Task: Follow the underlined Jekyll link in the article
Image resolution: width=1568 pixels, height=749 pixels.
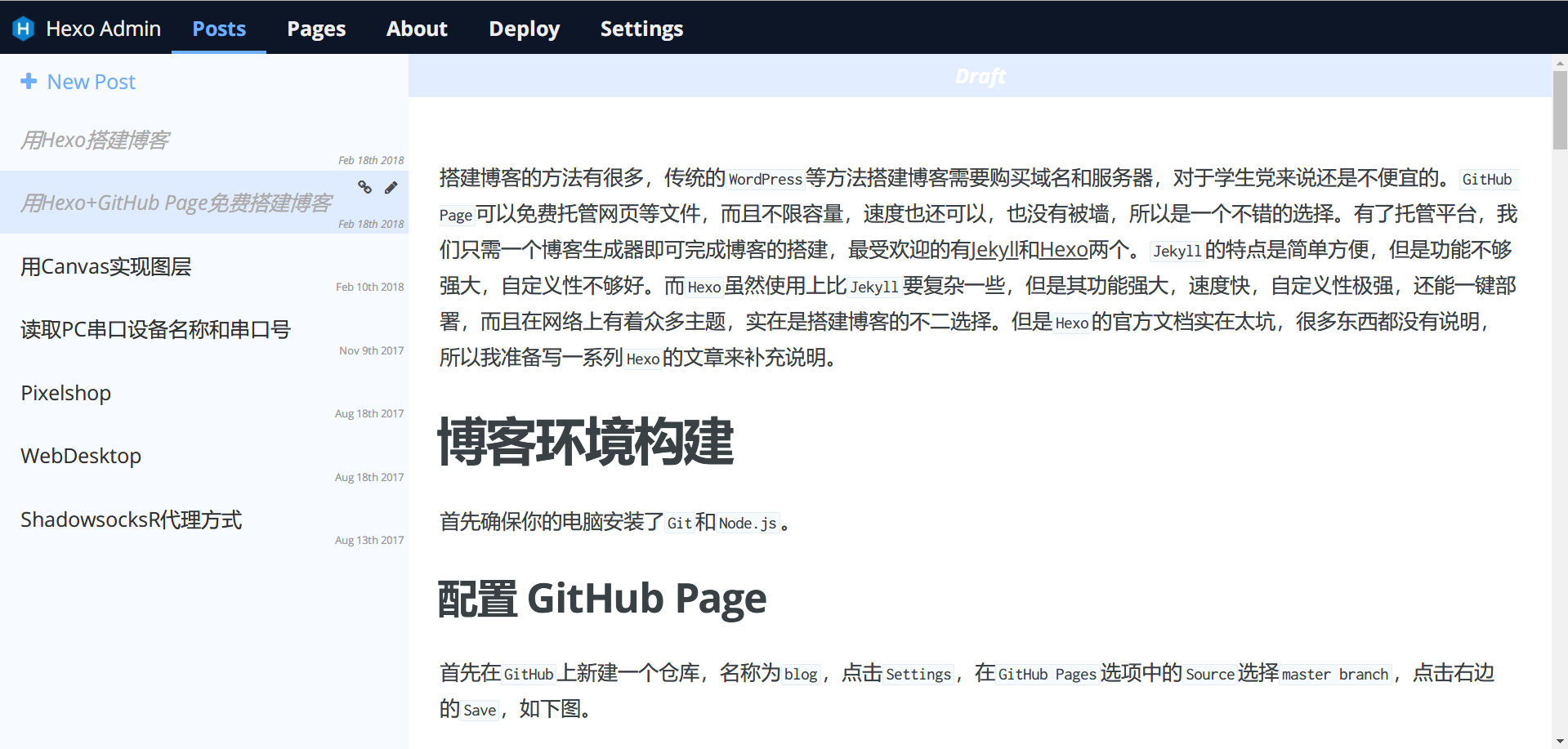Action: [x=994, y=250]
